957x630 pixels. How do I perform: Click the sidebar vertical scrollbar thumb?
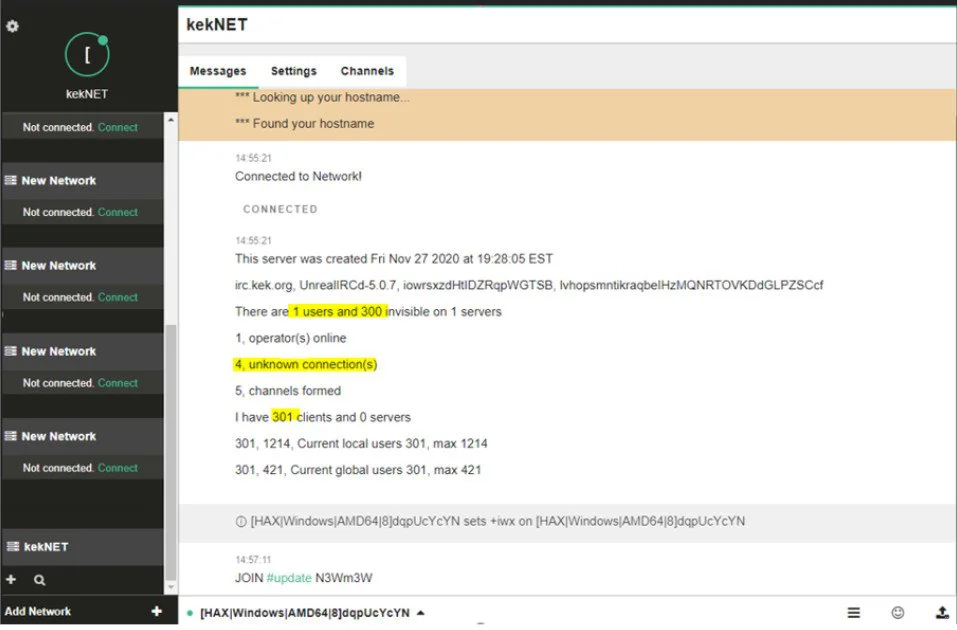point(171,452)
